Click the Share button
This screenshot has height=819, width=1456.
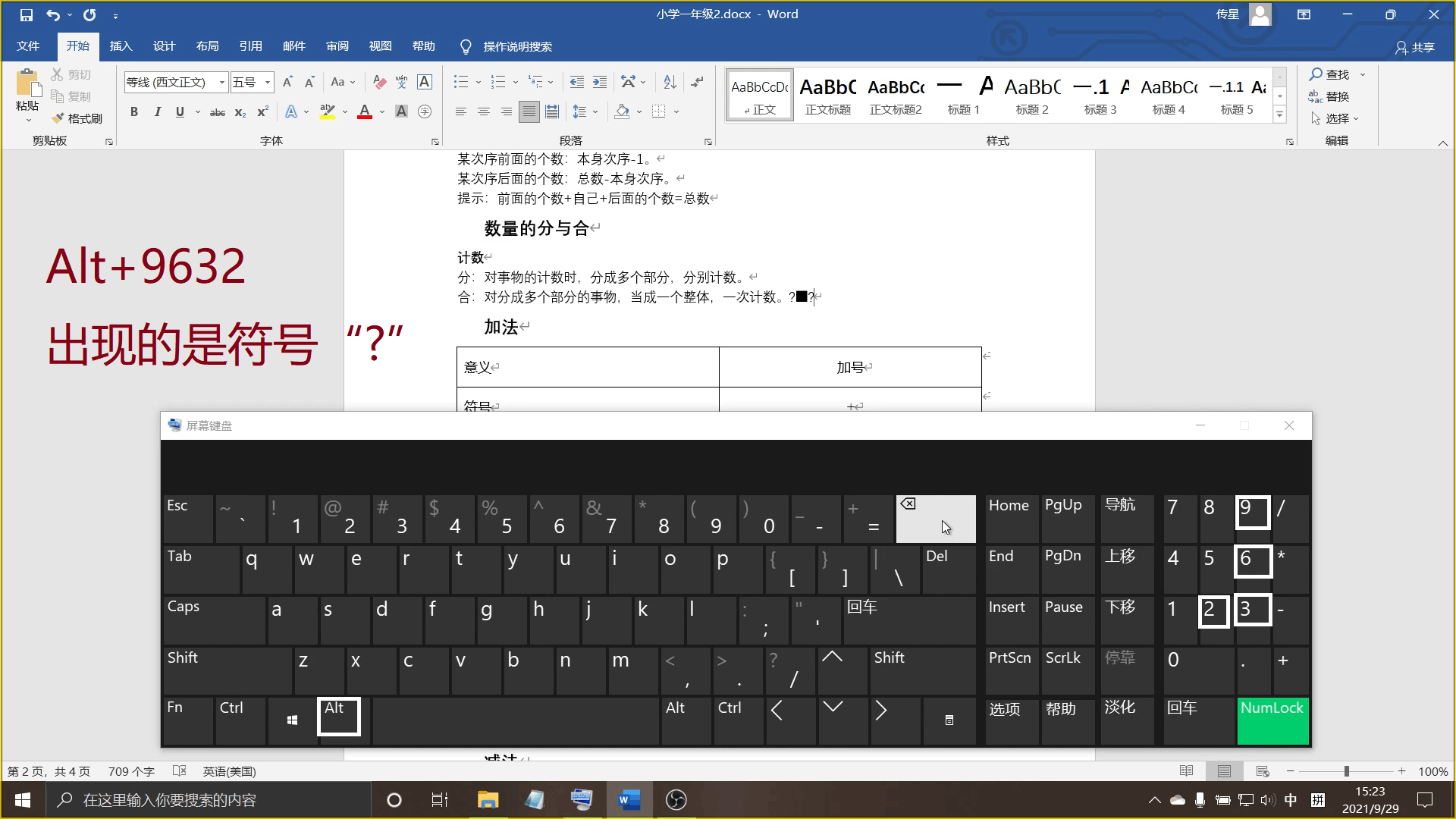click(x=1415, y=47)
